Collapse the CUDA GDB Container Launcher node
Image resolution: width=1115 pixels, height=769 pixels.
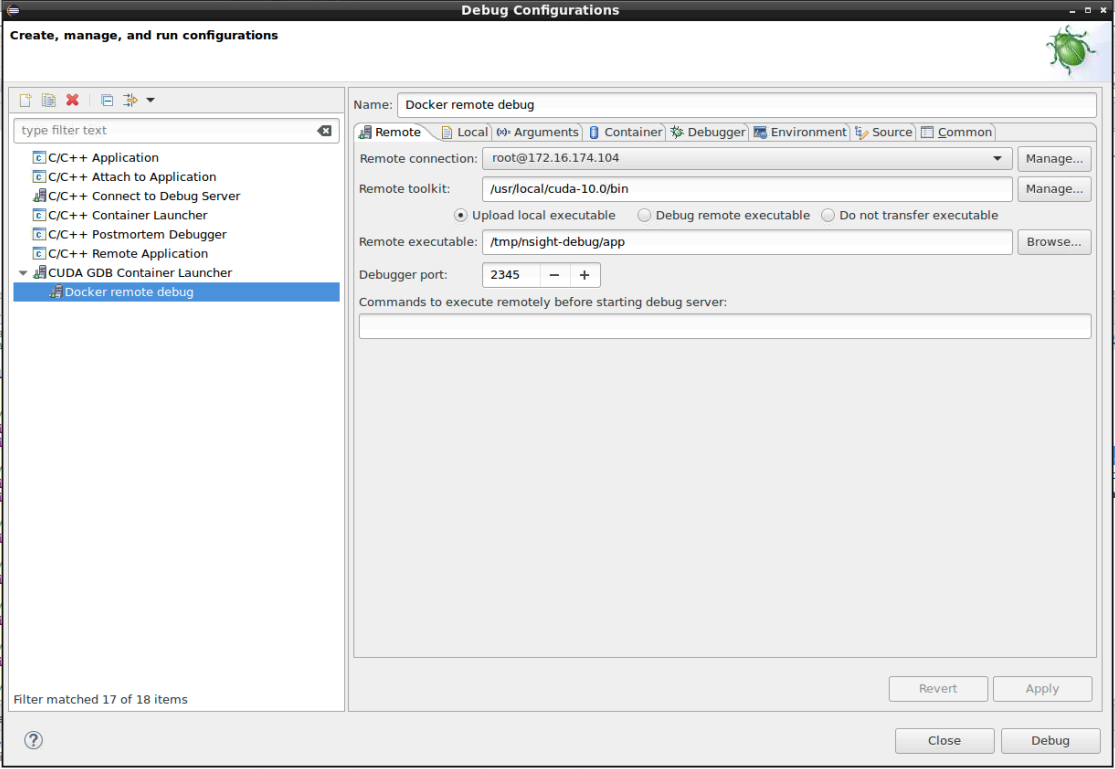[23, 273]
